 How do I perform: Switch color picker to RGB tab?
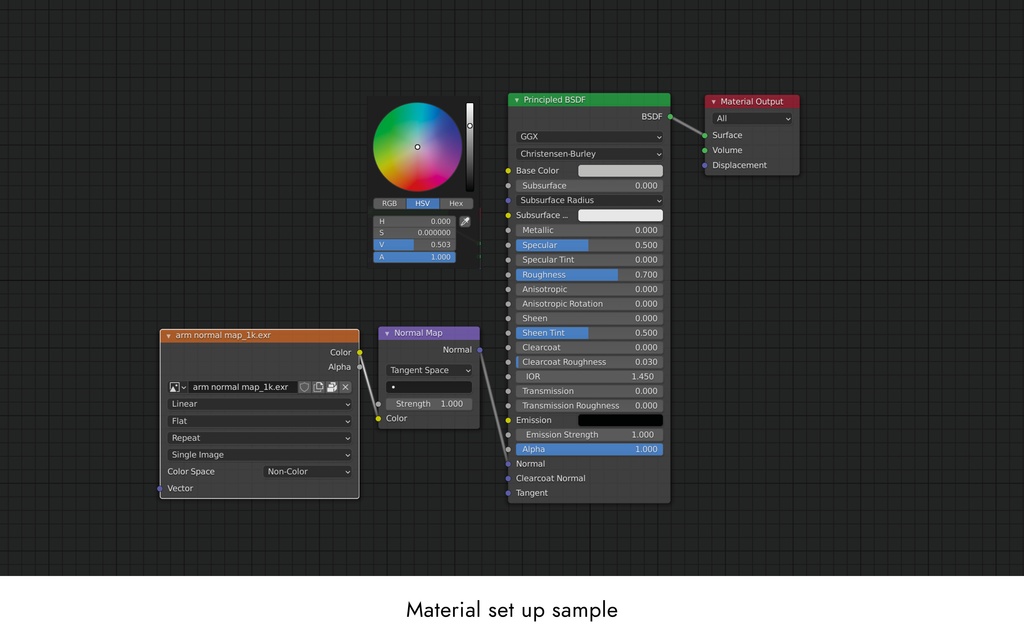pos(389,204)
